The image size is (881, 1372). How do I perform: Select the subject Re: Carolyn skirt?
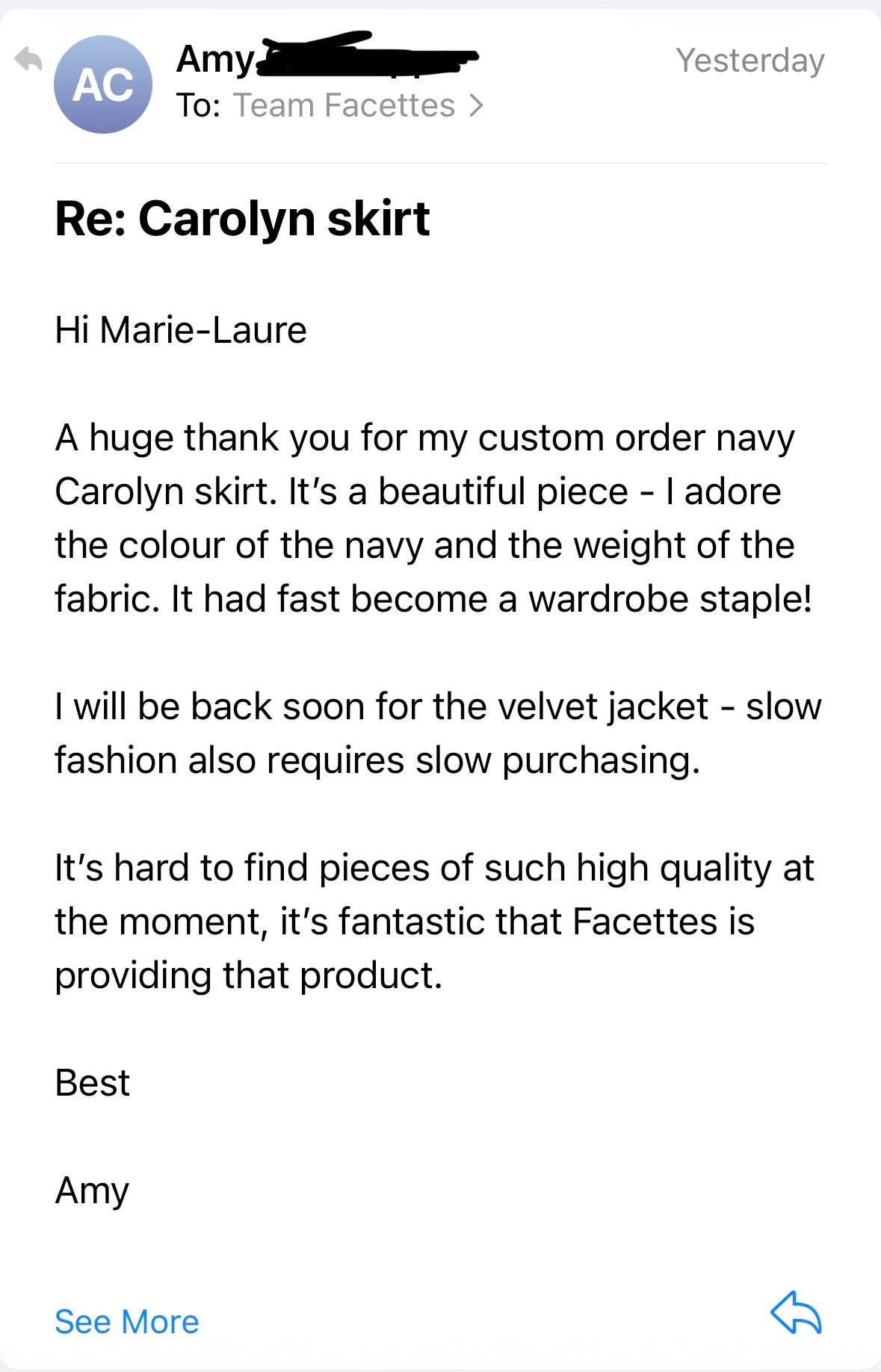point(242,220)
